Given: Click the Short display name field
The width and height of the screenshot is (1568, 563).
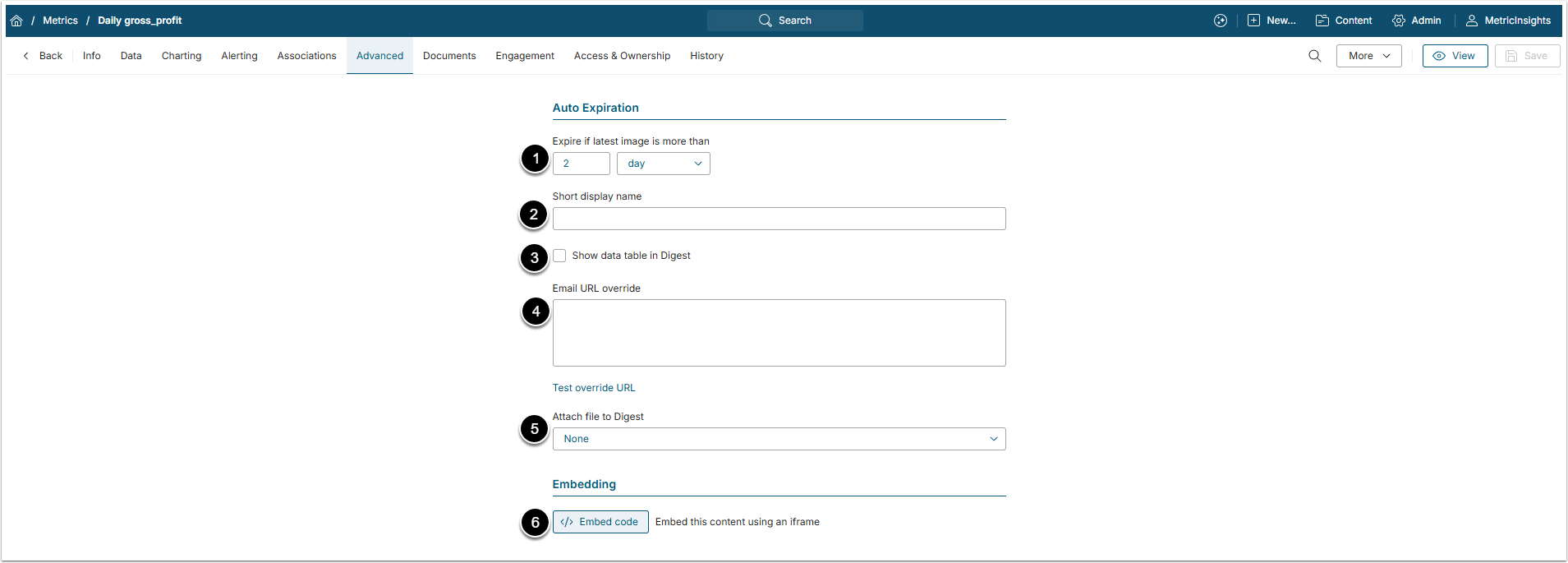Looking at the screenshot, I should [x=778, y=219].
